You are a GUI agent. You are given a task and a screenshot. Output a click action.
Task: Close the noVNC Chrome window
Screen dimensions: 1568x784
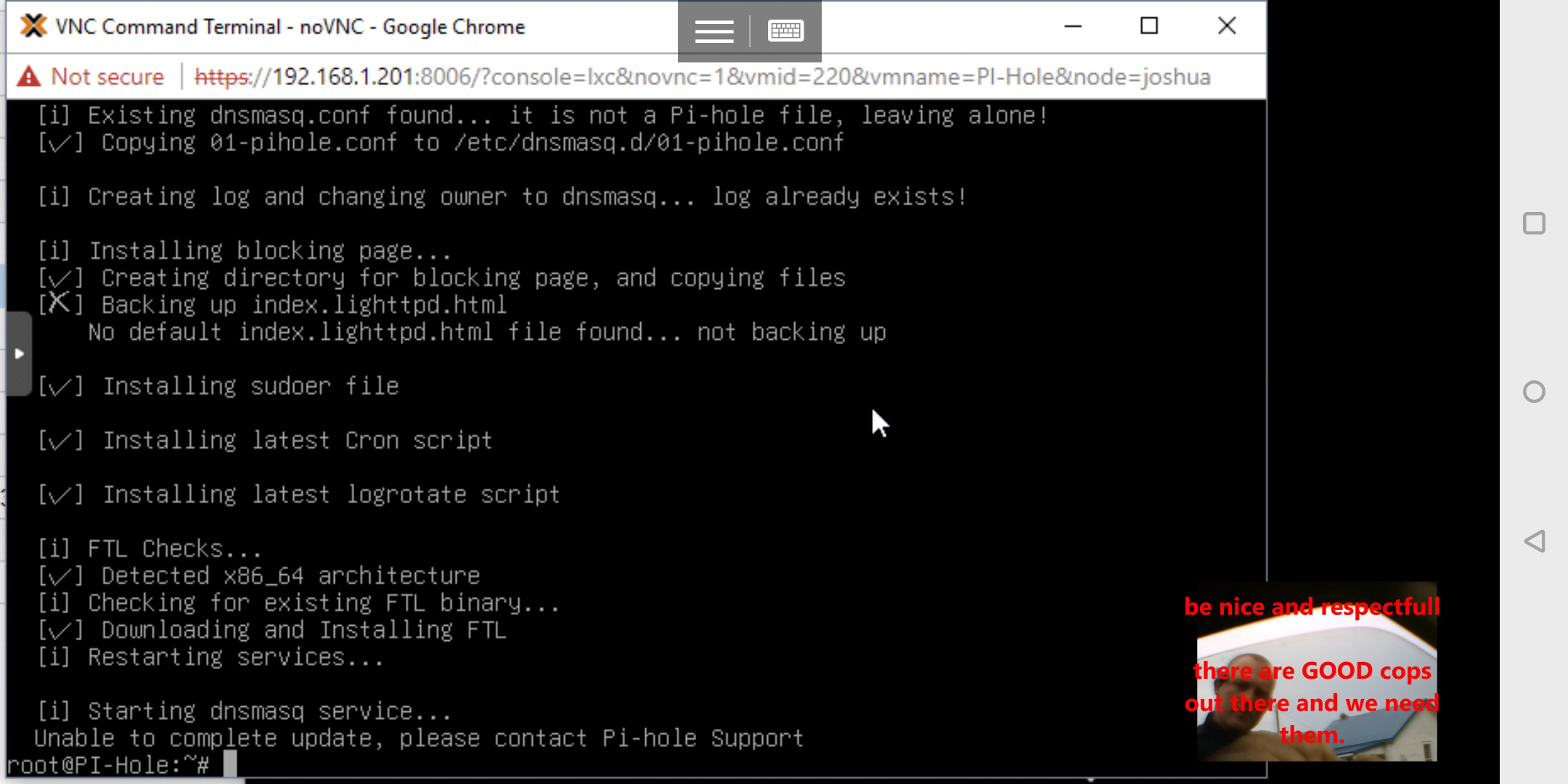(1227, 26)
